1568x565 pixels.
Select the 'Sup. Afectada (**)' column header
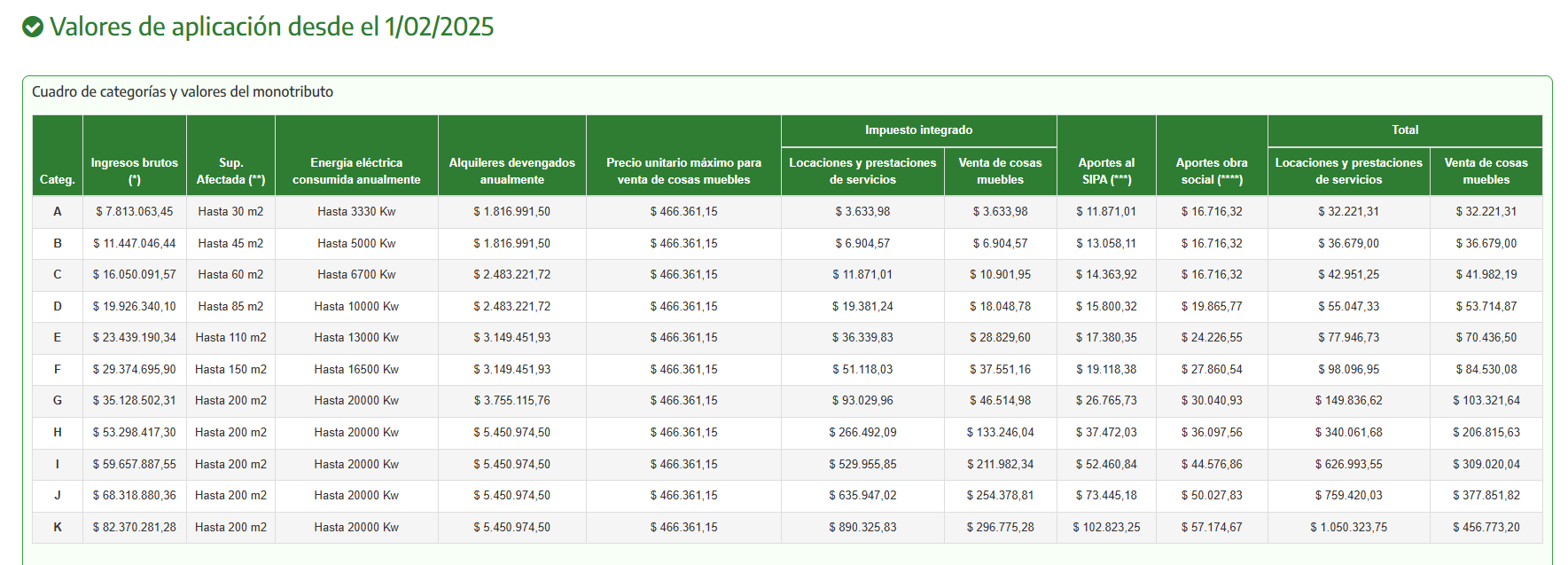(230, 170)
